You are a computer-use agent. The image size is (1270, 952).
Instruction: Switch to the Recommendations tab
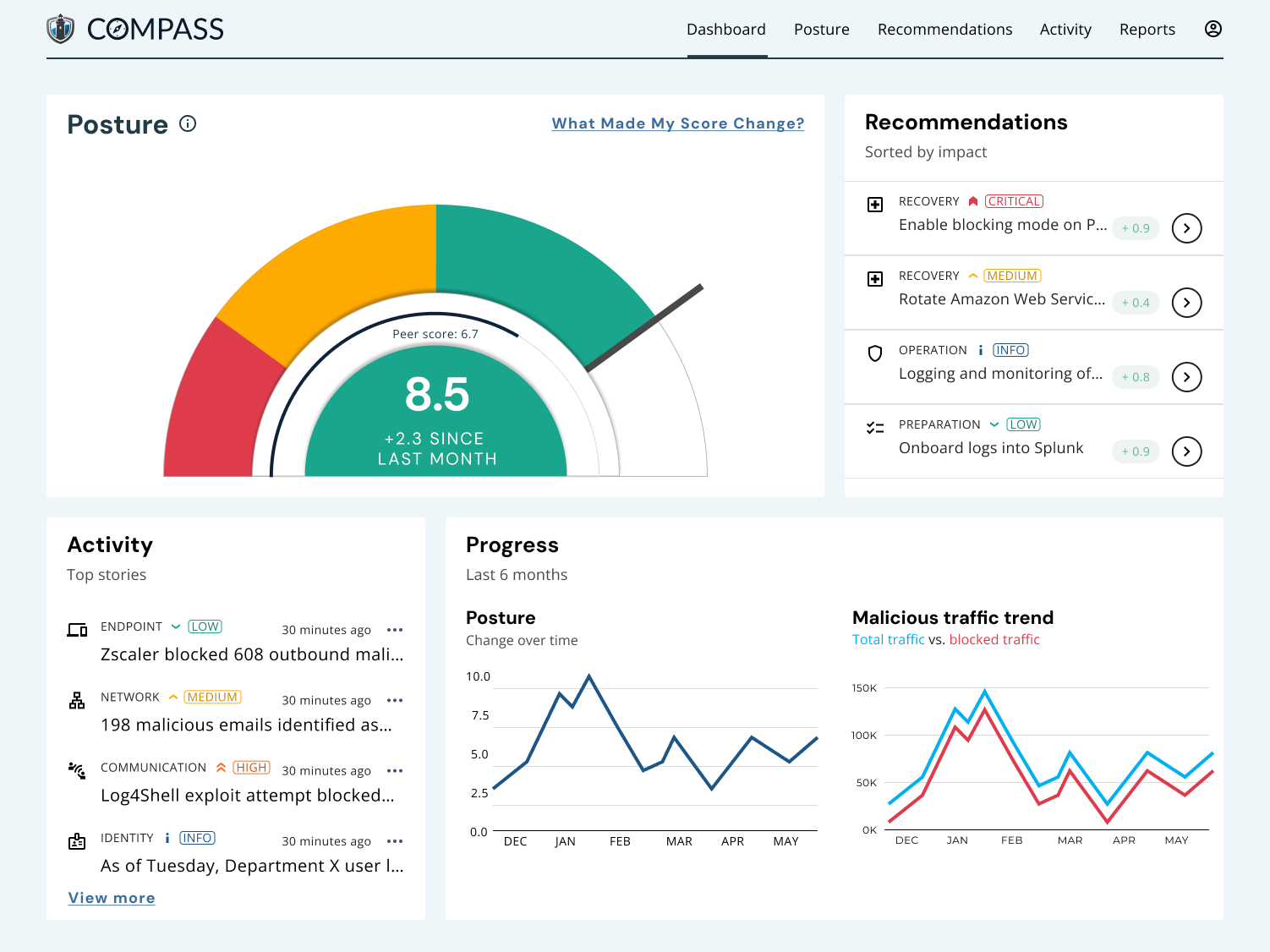(944, 30)
